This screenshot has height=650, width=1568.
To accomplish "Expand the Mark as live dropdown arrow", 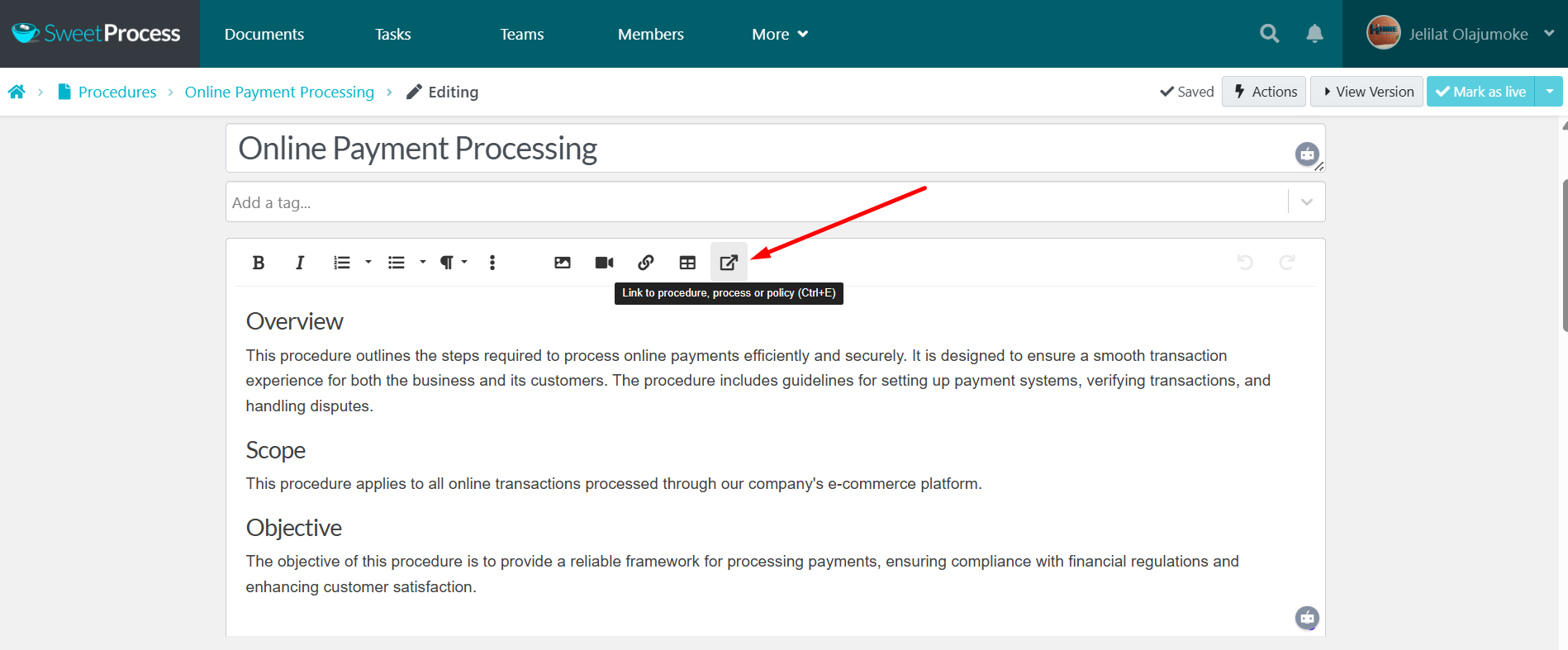I will click(x=1549, y=92).
